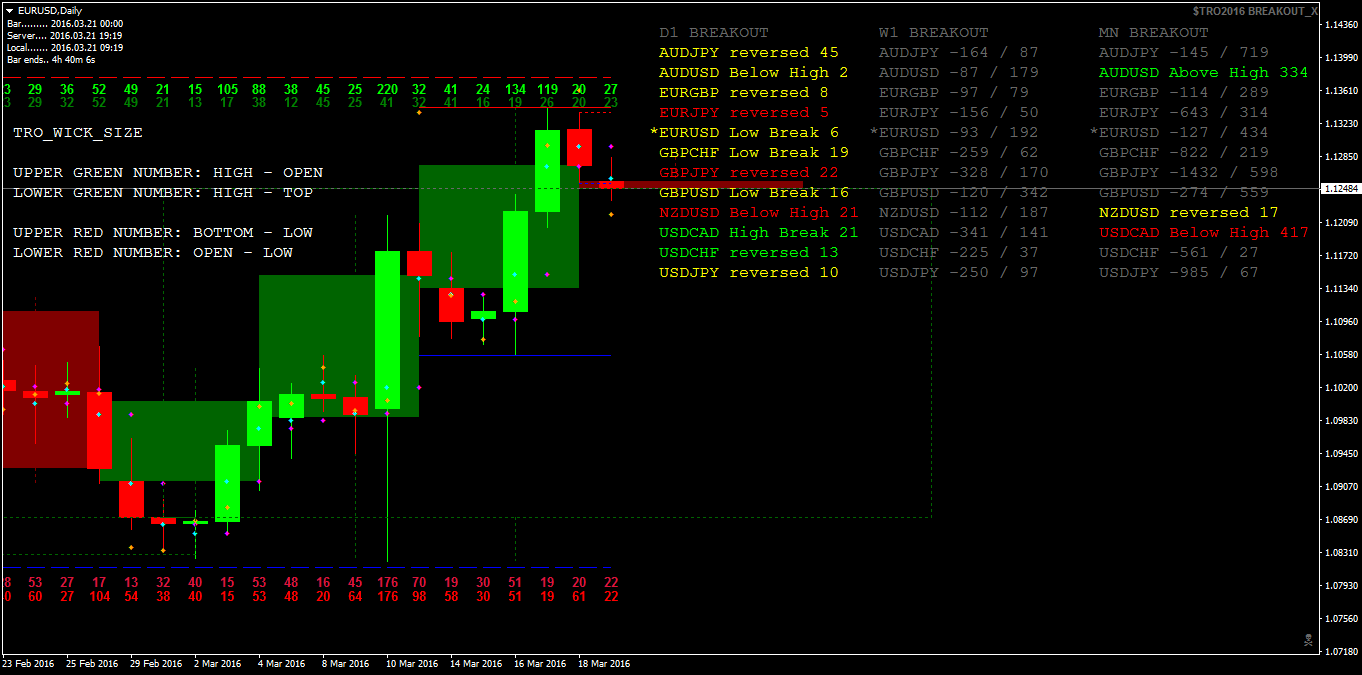Click the magenta diamond marker under 8 Mar candle
The height and width of the screenshot is (675, 1362).
323,420
